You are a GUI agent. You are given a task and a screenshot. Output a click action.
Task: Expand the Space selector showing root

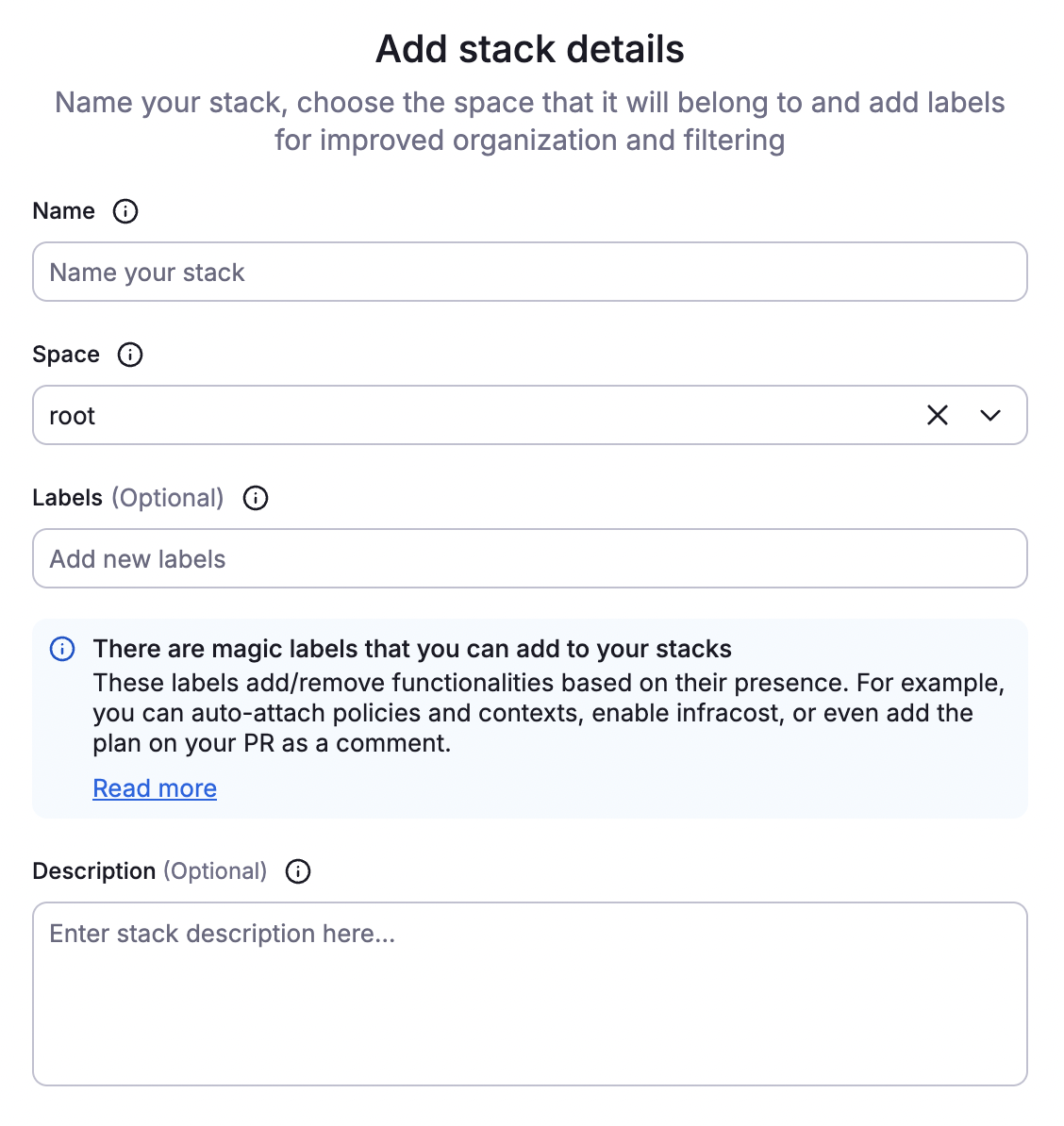[989, 415]
